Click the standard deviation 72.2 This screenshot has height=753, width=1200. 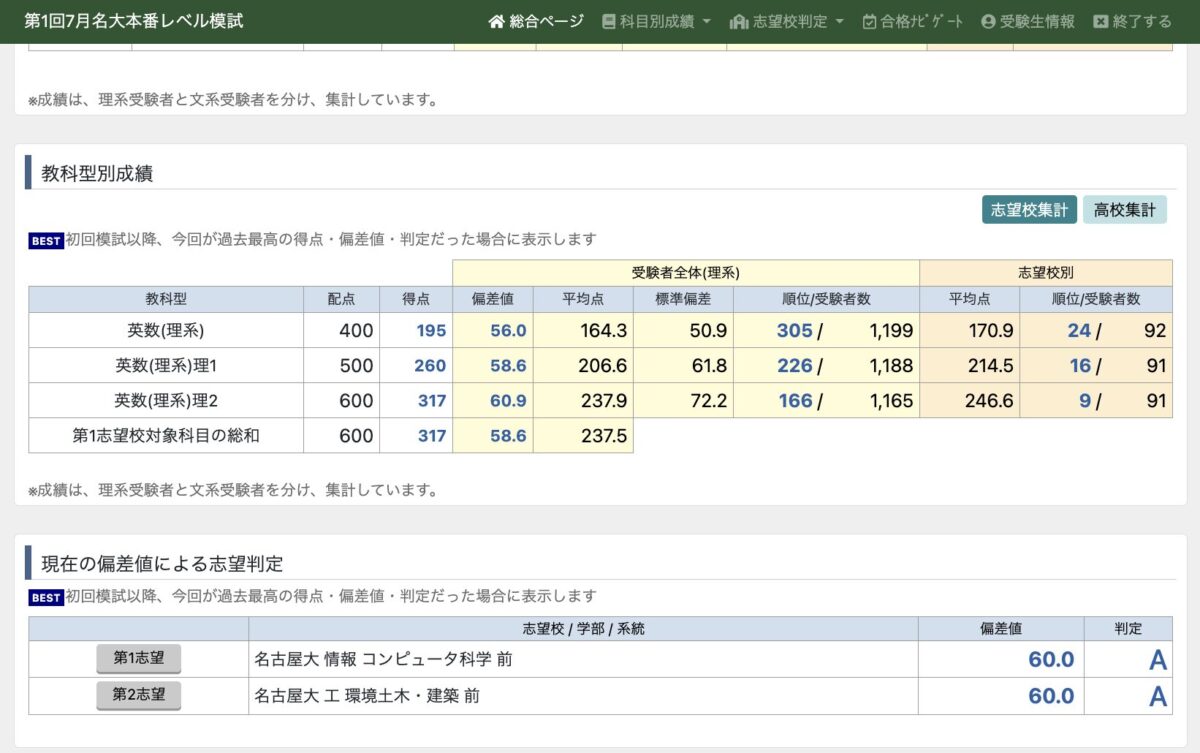tap(708, 401)
